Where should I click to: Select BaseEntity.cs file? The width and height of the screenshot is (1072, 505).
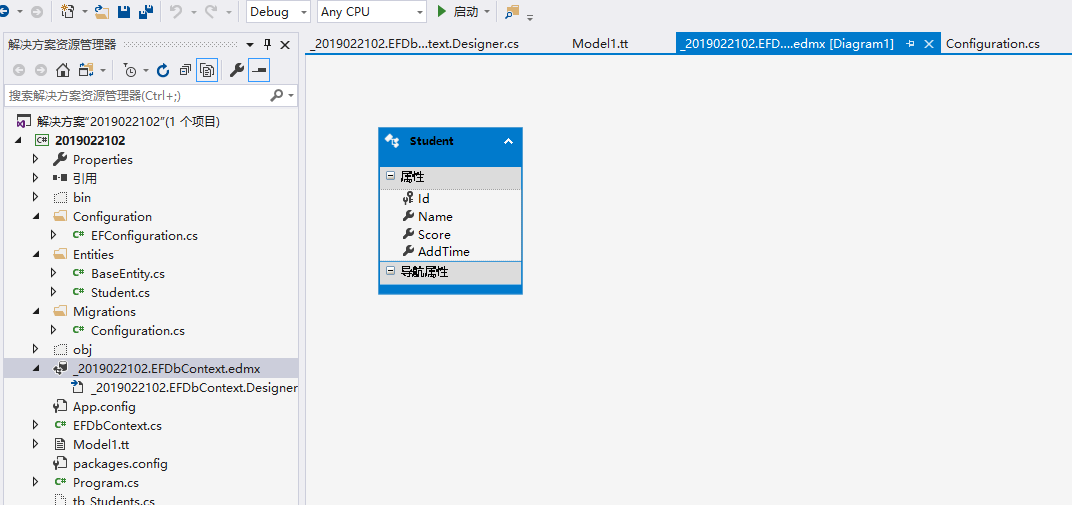click(127, 274)
